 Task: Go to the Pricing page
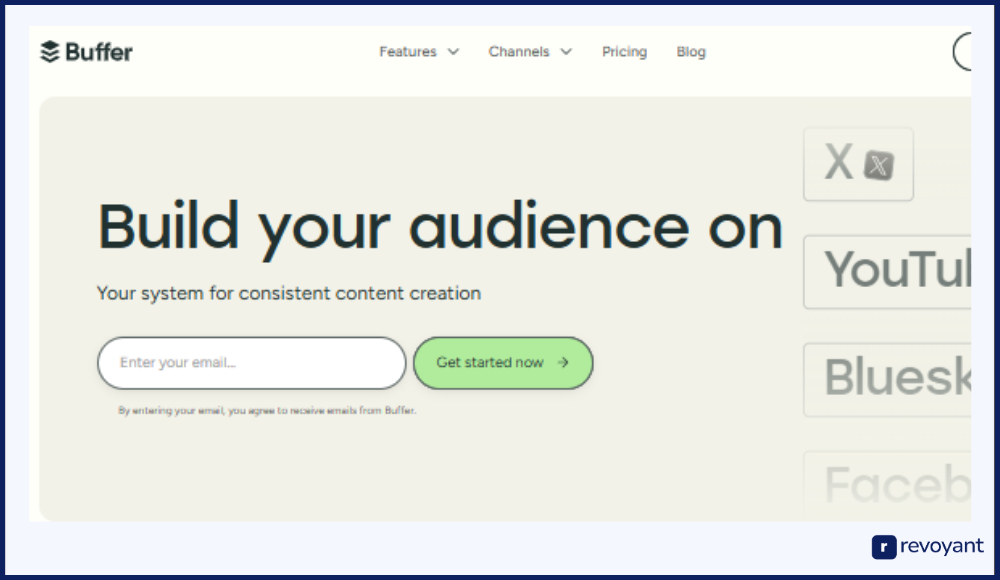point(624,52)
